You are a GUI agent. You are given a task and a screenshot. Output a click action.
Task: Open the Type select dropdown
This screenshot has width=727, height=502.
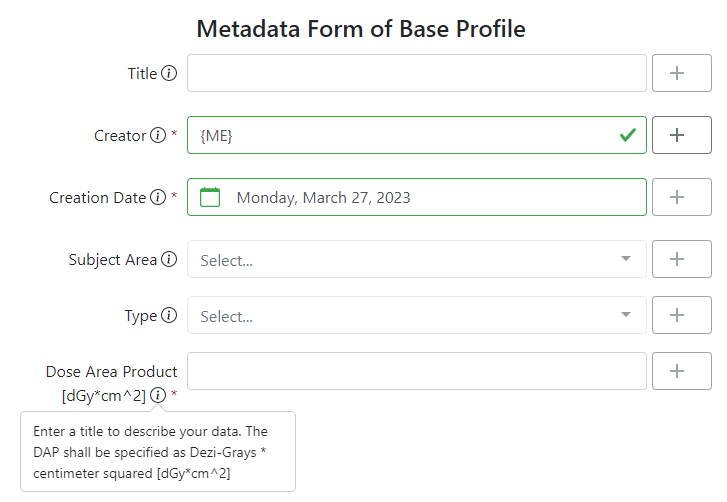point(417,315)
